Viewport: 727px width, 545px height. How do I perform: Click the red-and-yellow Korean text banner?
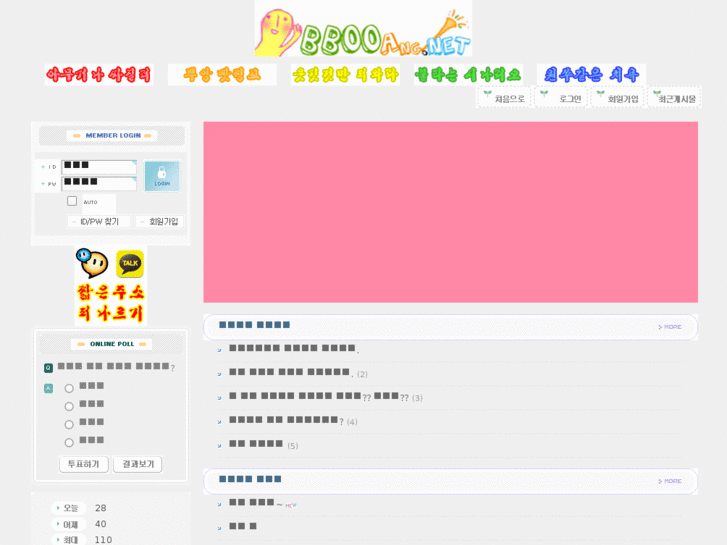point(110,303)
